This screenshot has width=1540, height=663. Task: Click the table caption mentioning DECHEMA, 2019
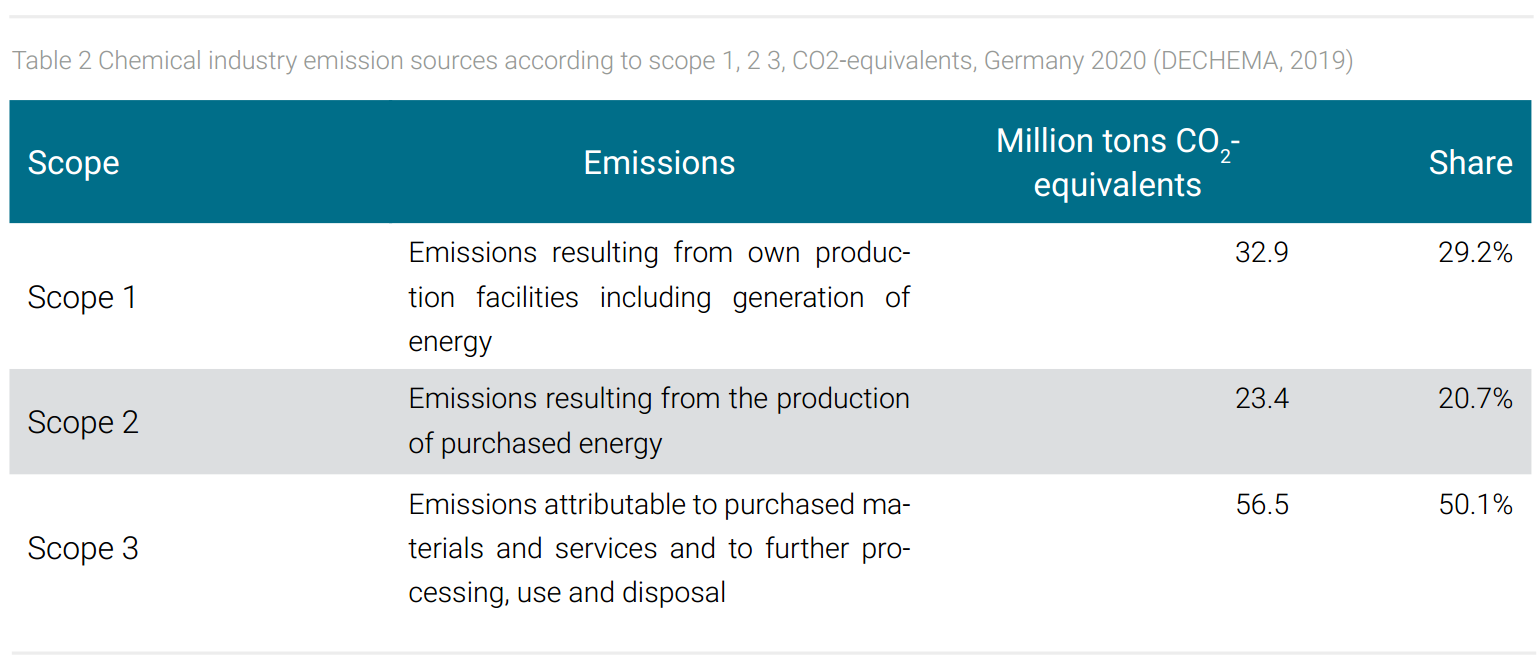(682, 61)
